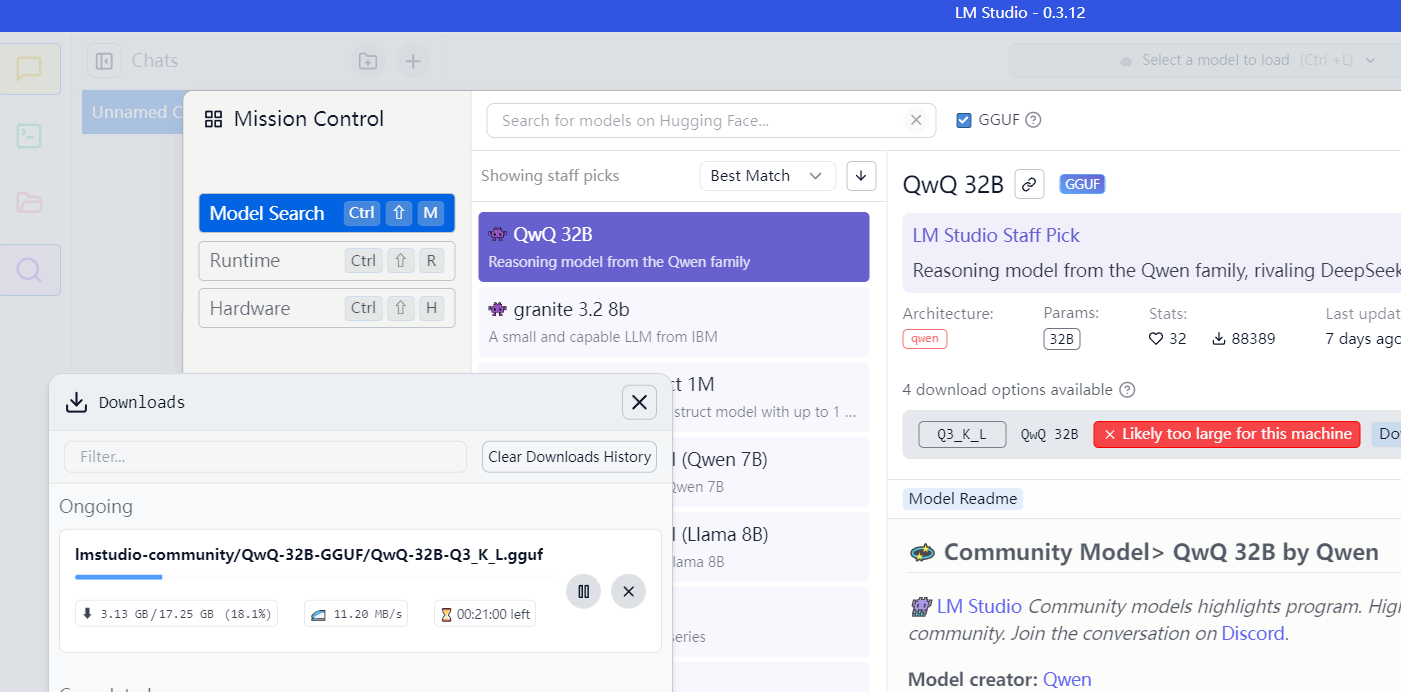Toggle the GGUF checkbox
This screenshot has height=692, width=1401.
[964, 120]
